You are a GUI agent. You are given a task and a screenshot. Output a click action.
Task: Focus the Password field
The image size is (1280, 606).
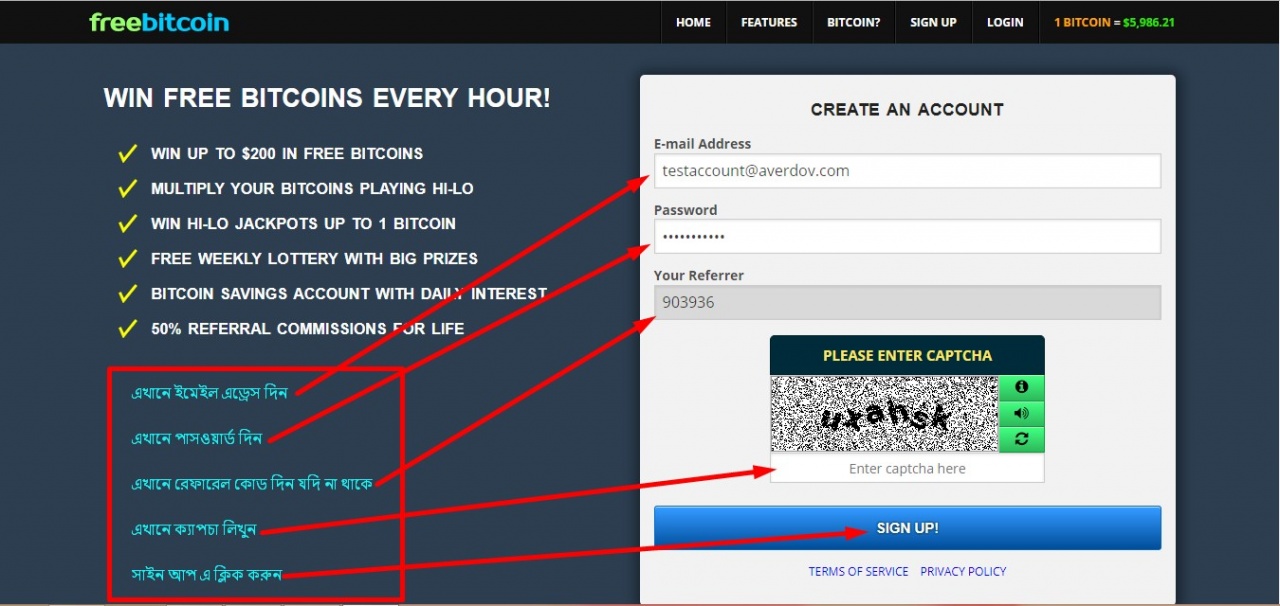(907, 237)
